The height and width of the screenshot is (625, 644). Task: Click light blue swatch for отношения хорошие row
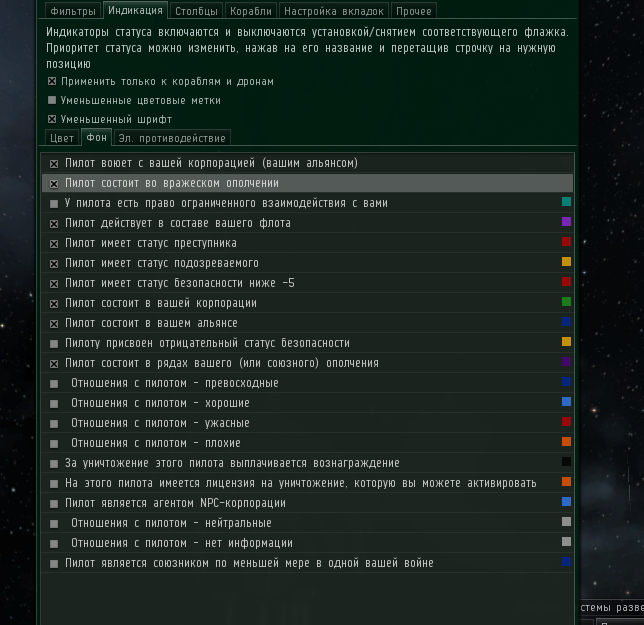(566, 402)
